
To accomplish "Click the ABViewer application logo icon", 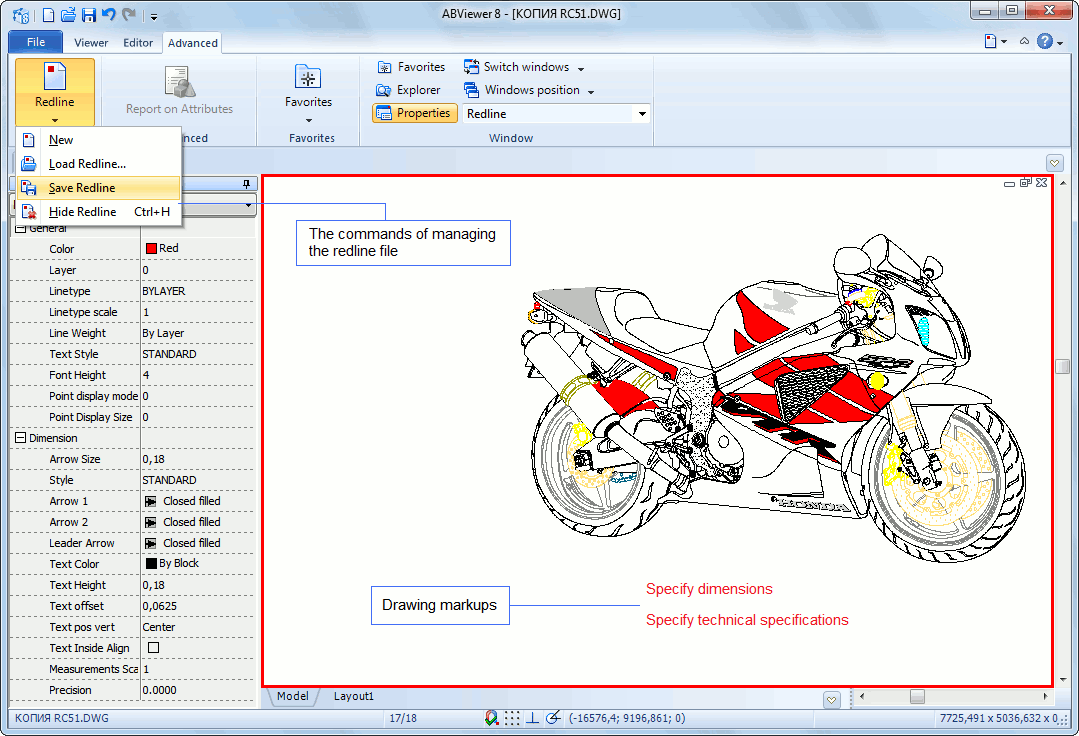I will click(21, 15).
